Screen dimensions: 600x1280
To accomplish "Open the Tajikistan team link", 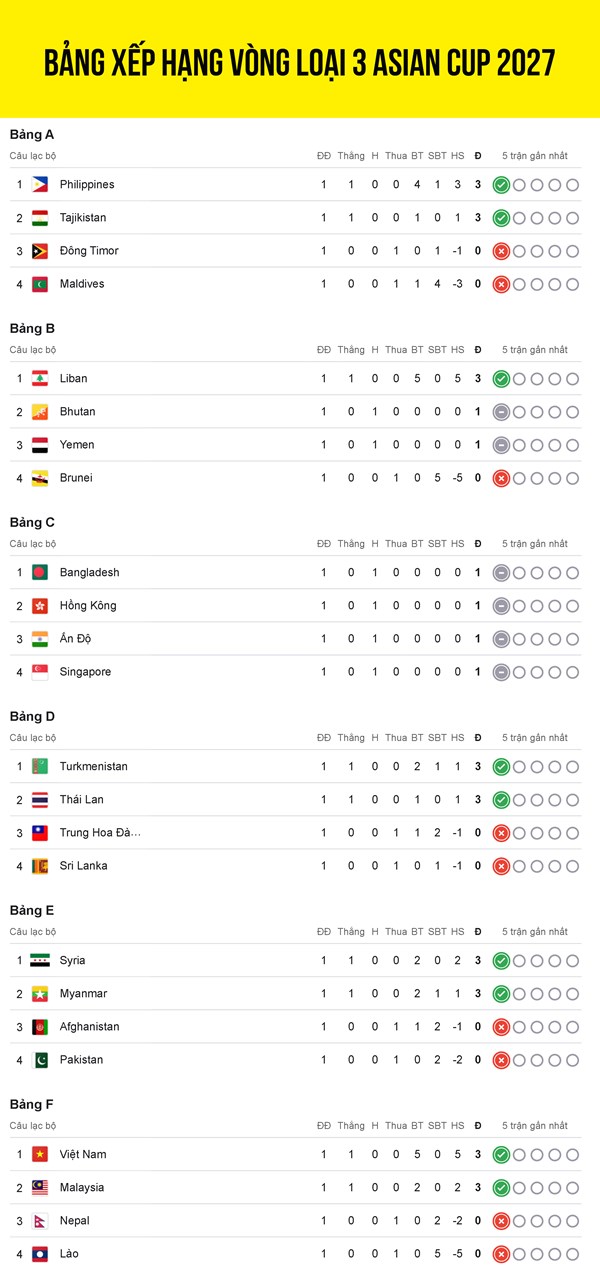I will (x=83, y=217).
